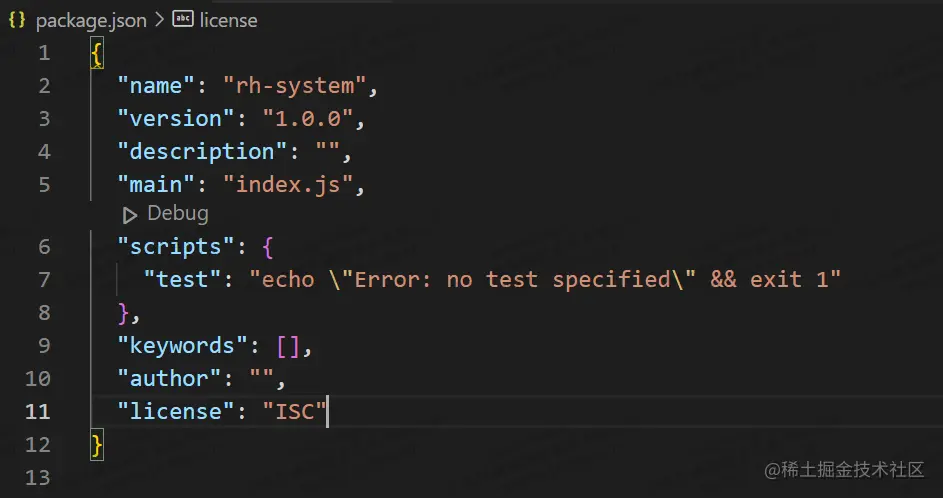The image size is (943, 498).
Task: Click the string symbol icon beside license breadcrumb
Action: (x=183, y=19)
